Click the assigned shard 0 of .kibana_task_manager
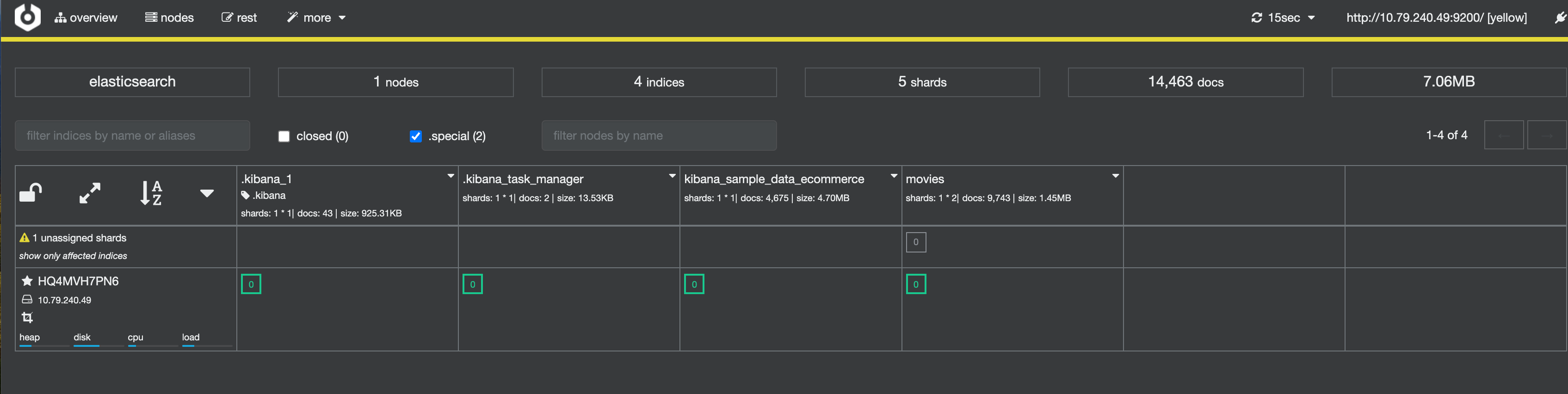This screenshot has height=394, width=1568. point(472,284)
